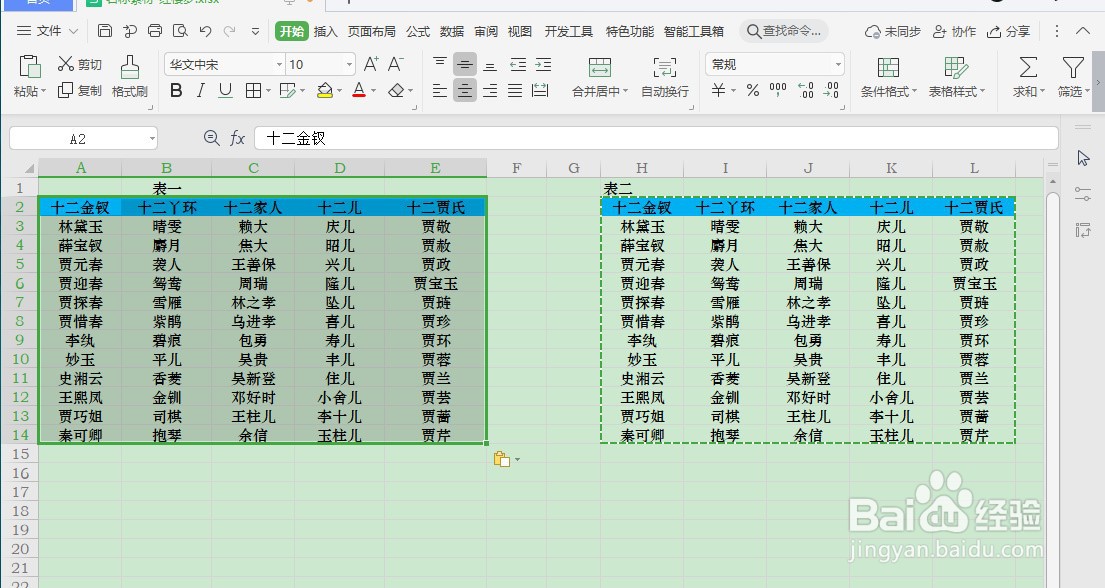
Task: Open number format dropdown 常规
Action: (838, 65)
